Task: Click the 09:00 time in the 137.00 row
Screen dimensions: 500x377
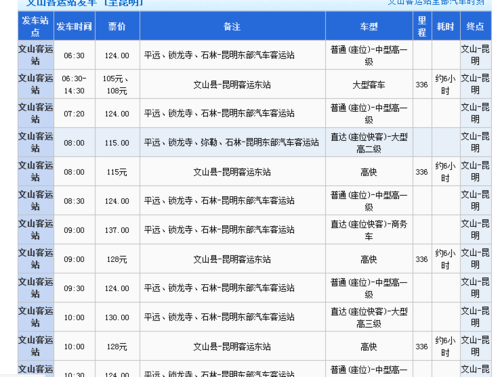Action: 74,230
